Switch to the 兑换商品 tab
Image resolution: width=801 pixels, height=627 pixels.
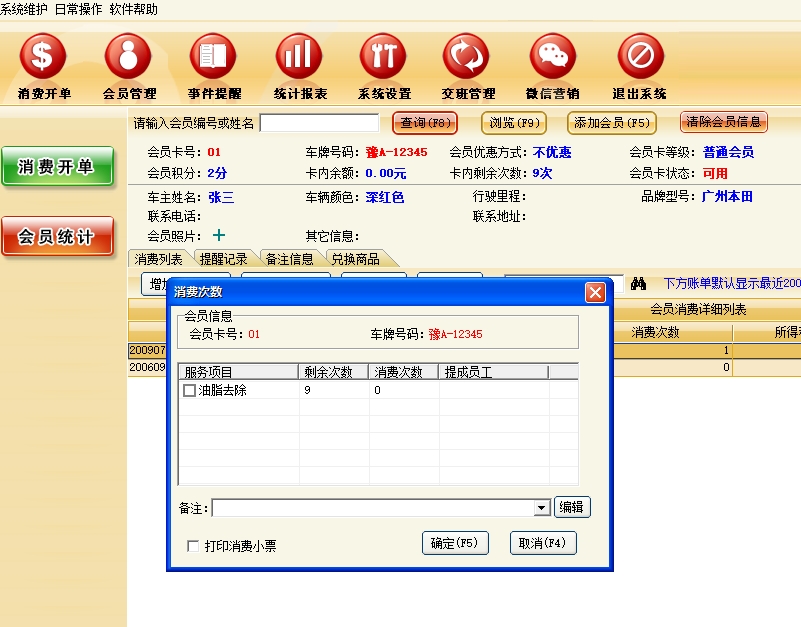354,259
